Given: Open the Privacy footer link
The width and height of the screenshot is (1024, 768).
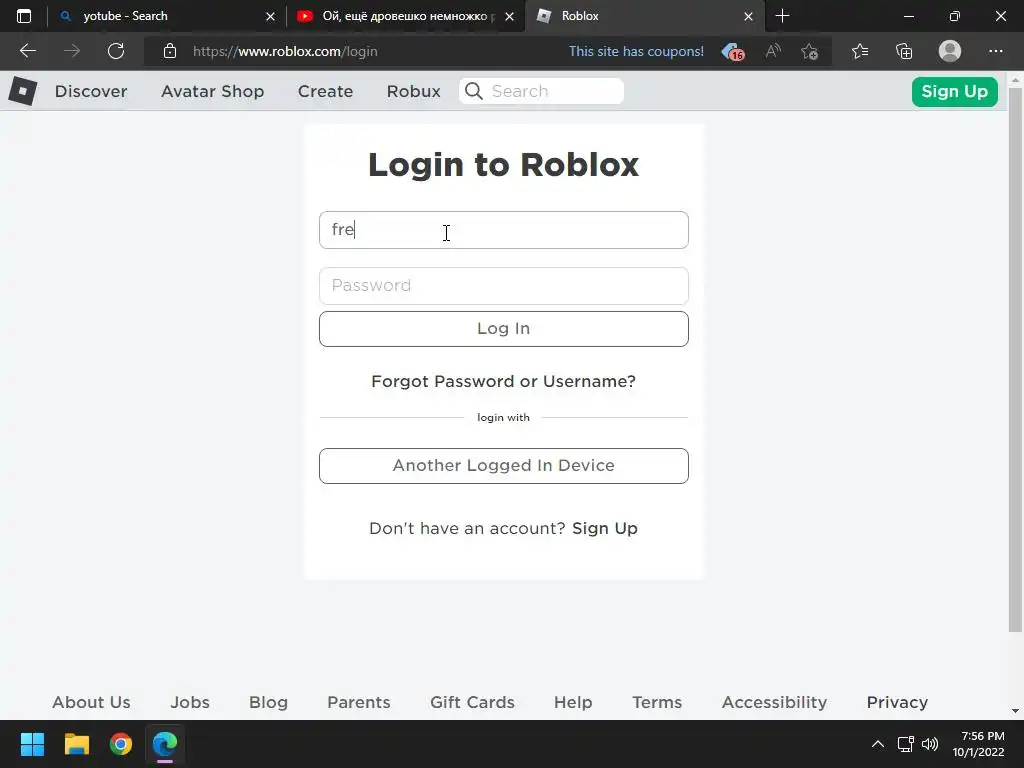Looking at the screenshot, I should tap(897, 702).
